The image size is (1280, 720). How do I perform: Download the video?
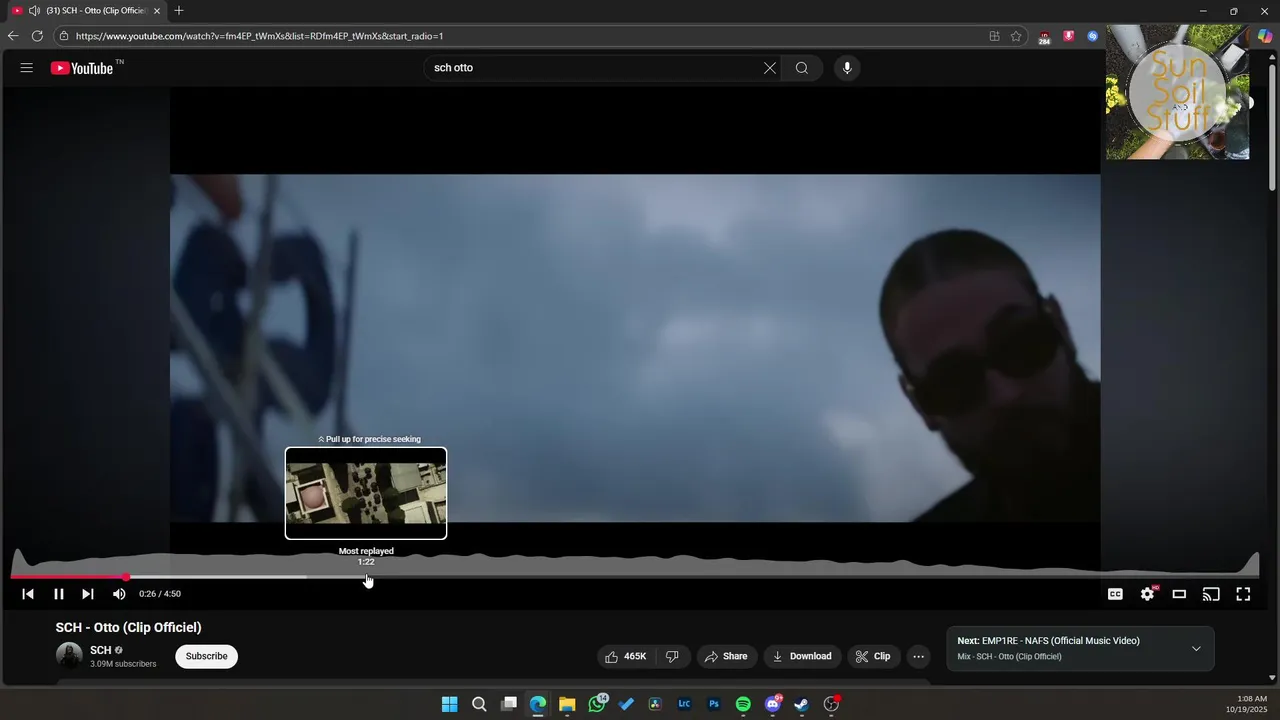pyautogui.click(x=802, y=656)
